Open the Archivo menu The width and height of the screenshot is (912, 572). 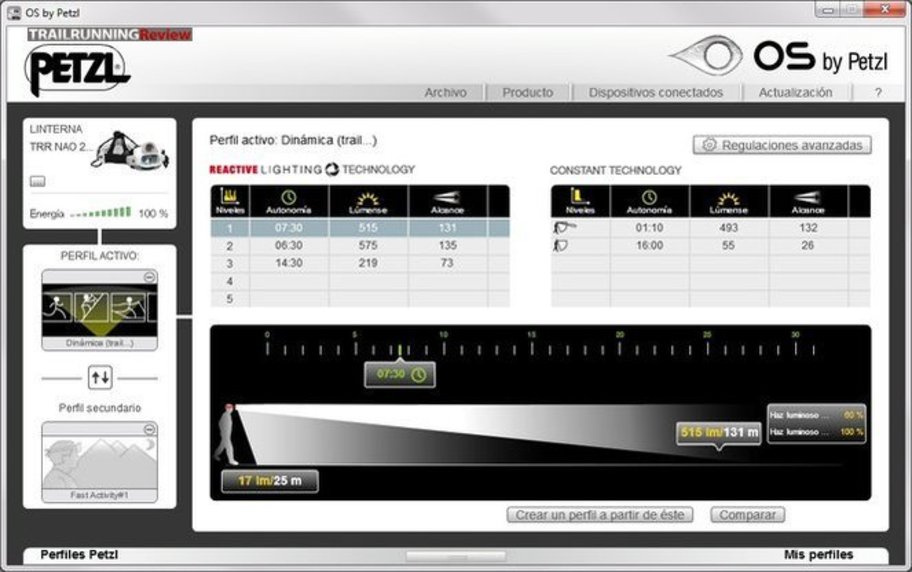click(x=446, y=93)
